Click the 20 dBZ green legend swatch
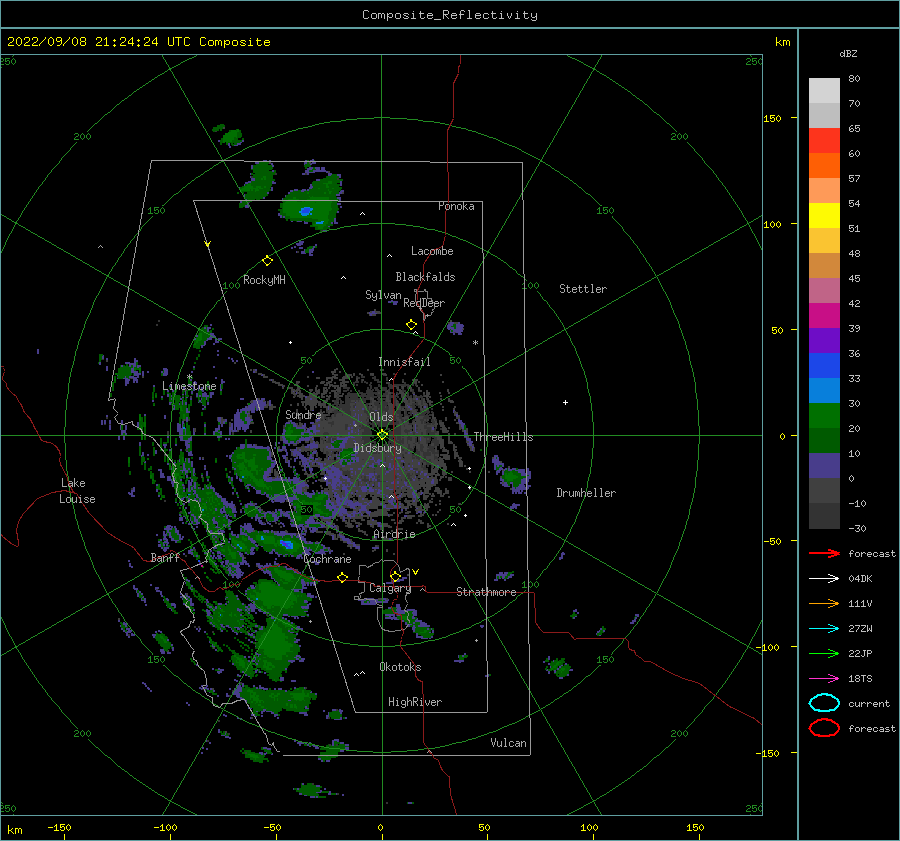Viewport: 900px width, 841px height. point(824,415)
